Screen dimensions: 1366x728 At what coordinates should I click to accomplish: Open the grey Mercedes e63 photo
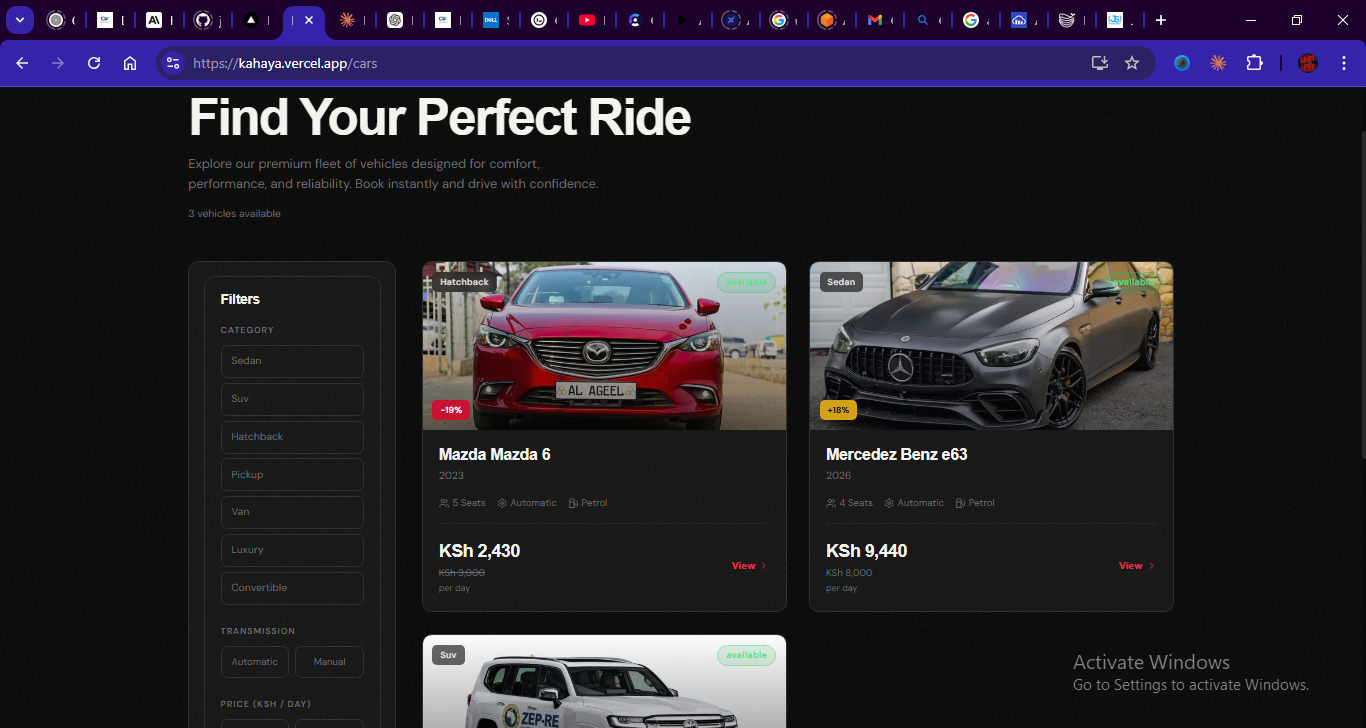(991, 346)
